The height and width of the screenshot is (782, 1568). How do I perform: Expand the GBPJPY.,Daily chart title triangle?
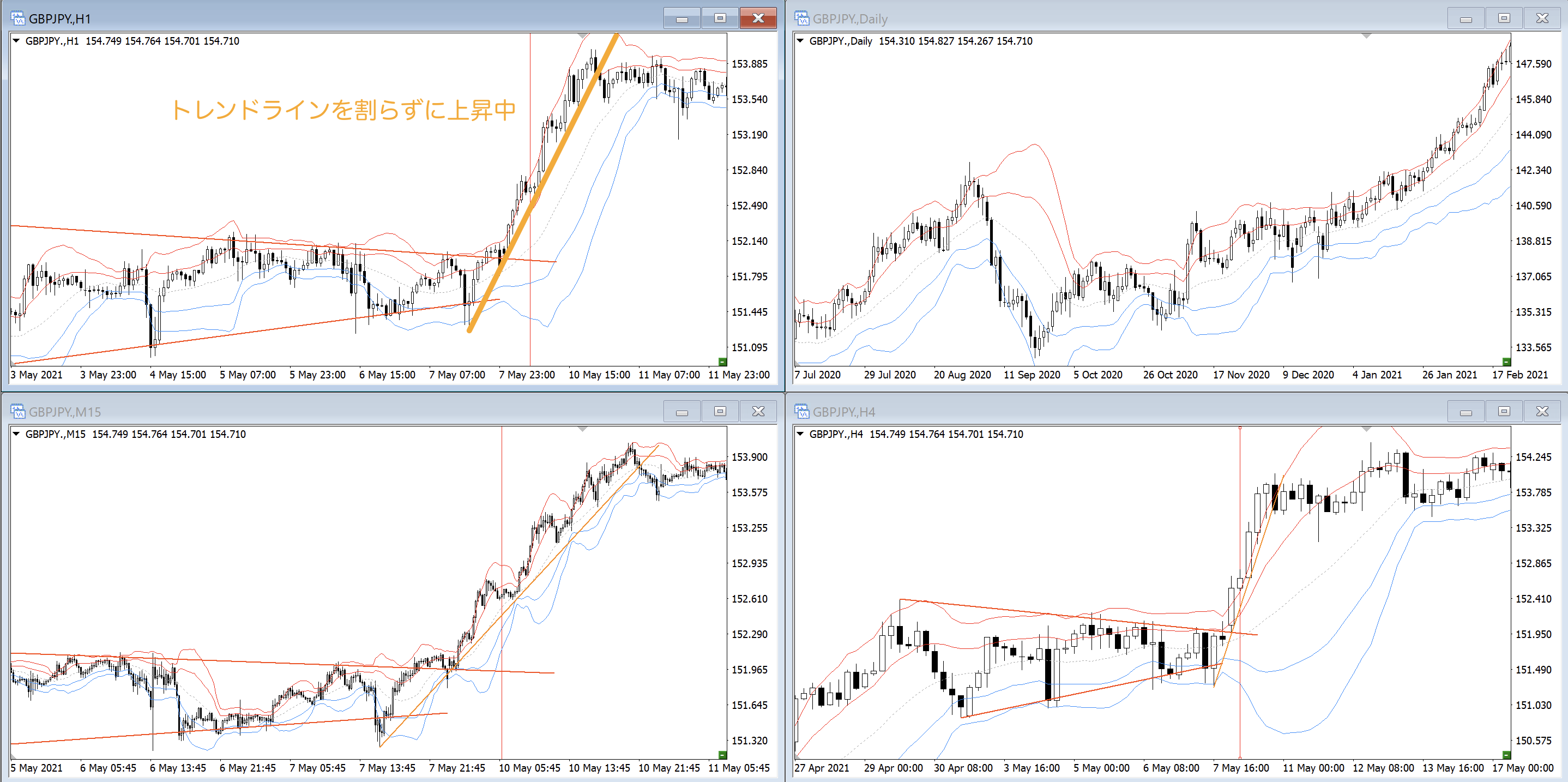800,41
